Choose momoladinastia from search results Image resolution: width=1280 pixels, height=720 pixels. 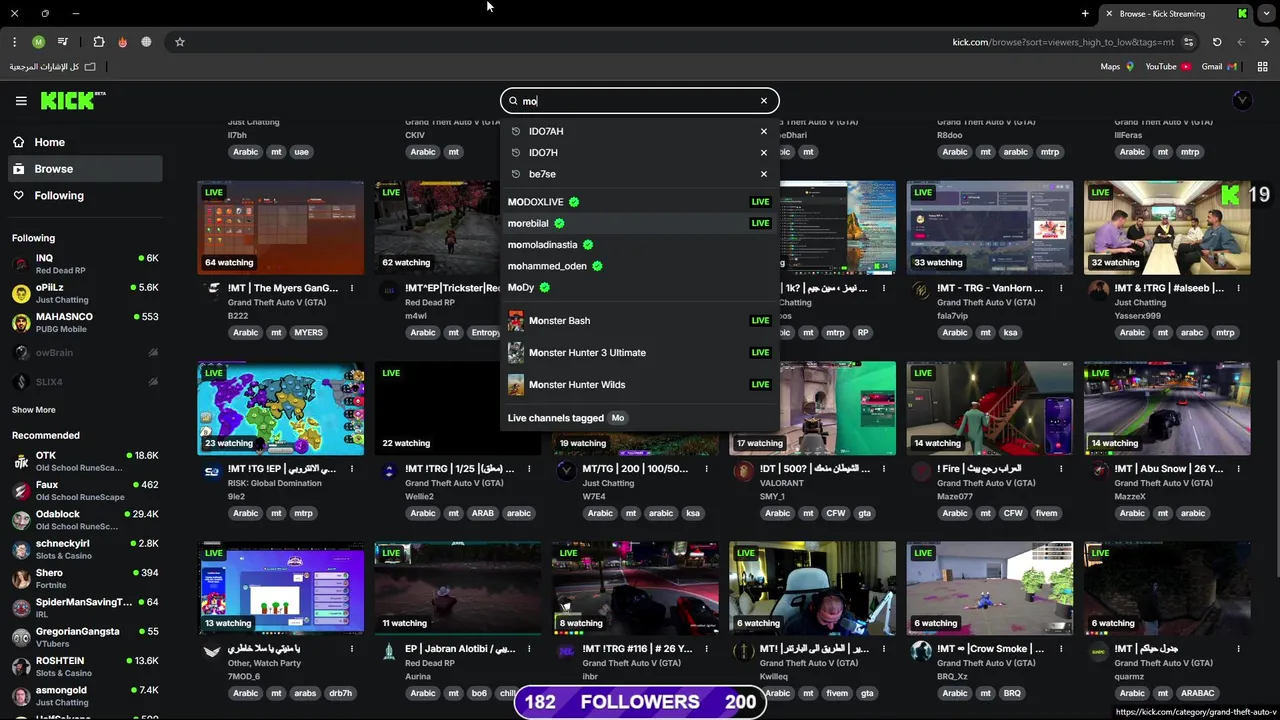639,245
